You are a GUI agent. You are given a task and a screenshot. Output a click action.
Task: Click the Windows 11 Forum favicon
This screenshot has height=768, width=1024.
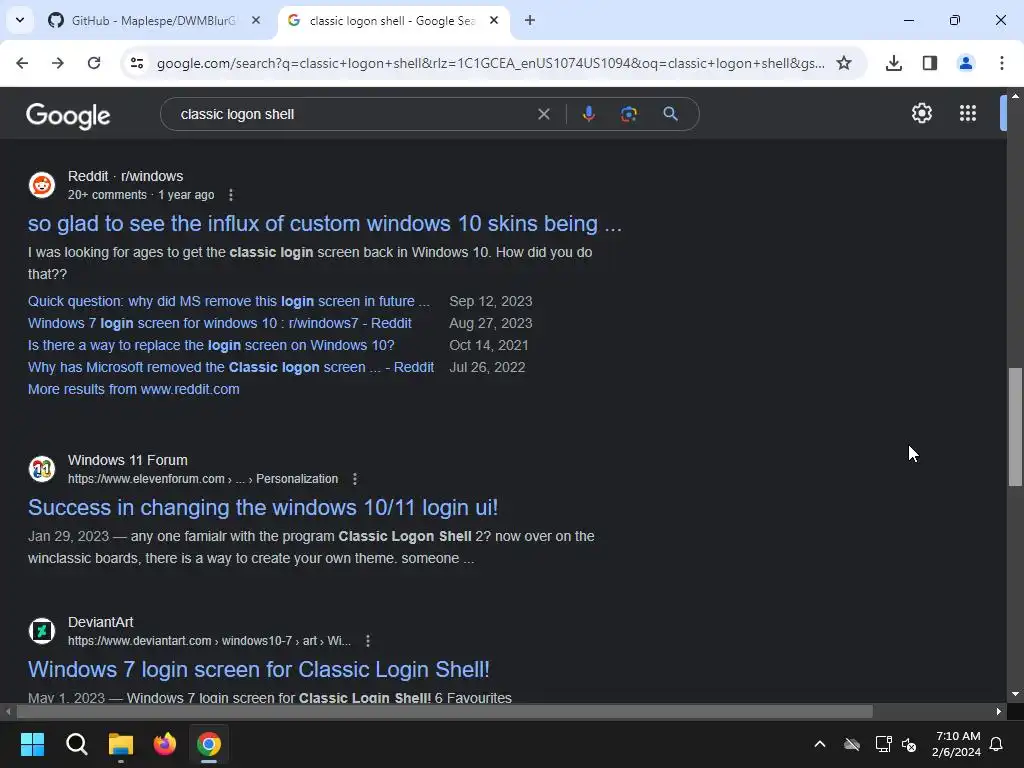42,469
